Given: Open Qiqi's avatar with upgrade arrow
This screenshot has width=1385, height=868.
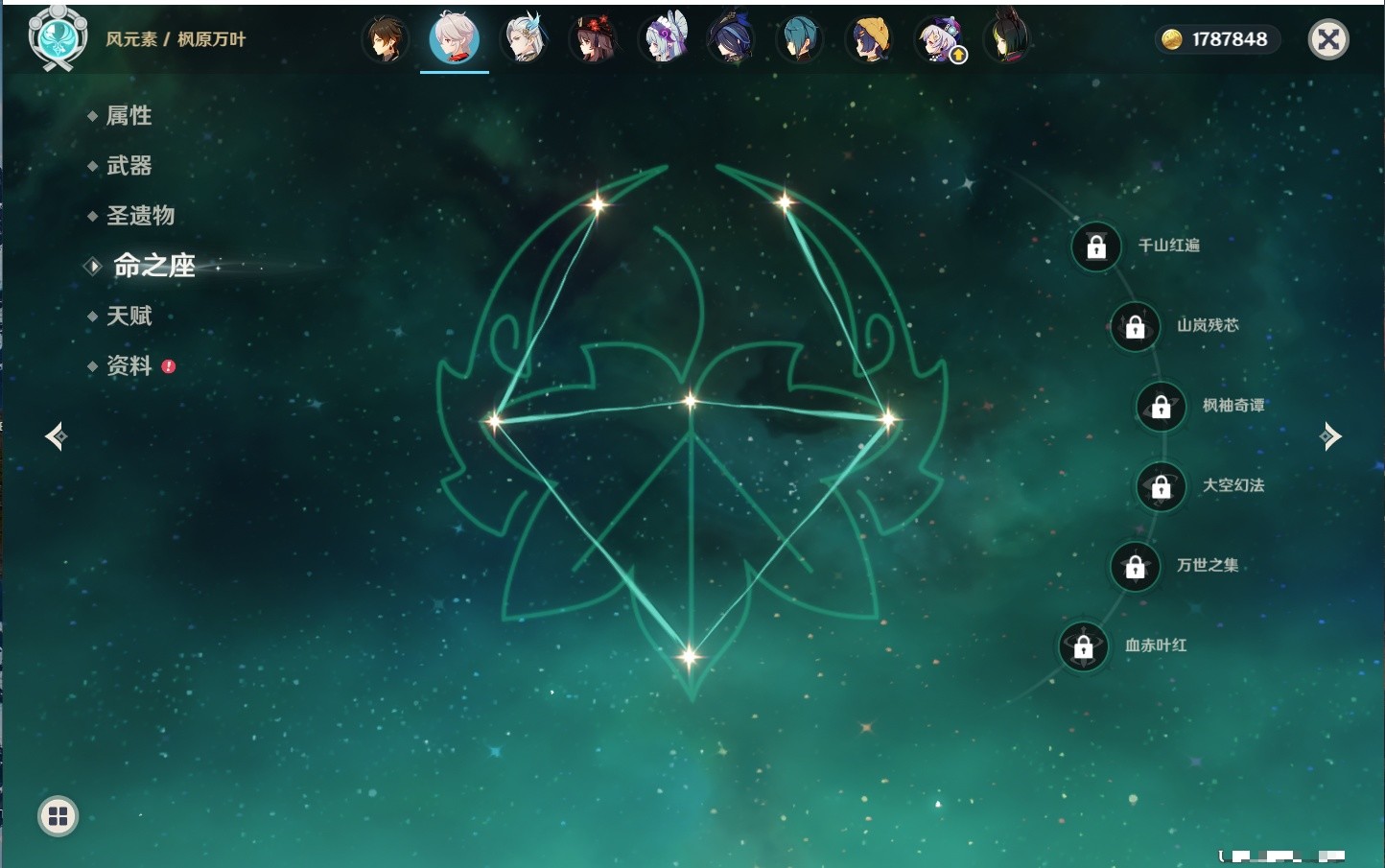Looking at the screenshot, I should pos(940,39).
